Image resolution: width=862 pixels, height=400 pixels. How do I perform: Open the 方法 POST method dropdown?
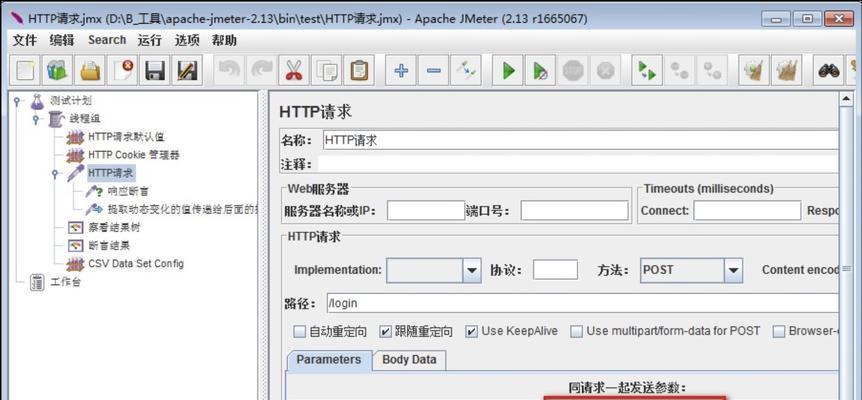(733, 270)
